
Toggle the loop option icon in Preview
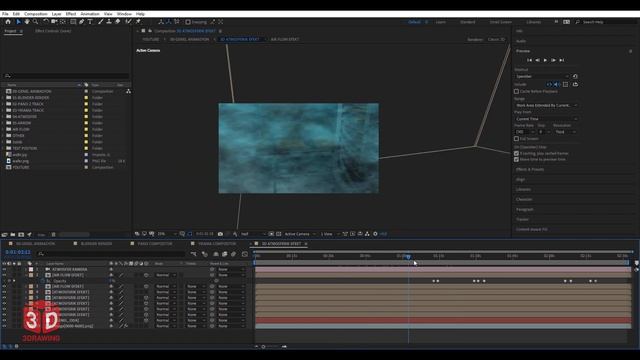point(575,84)
